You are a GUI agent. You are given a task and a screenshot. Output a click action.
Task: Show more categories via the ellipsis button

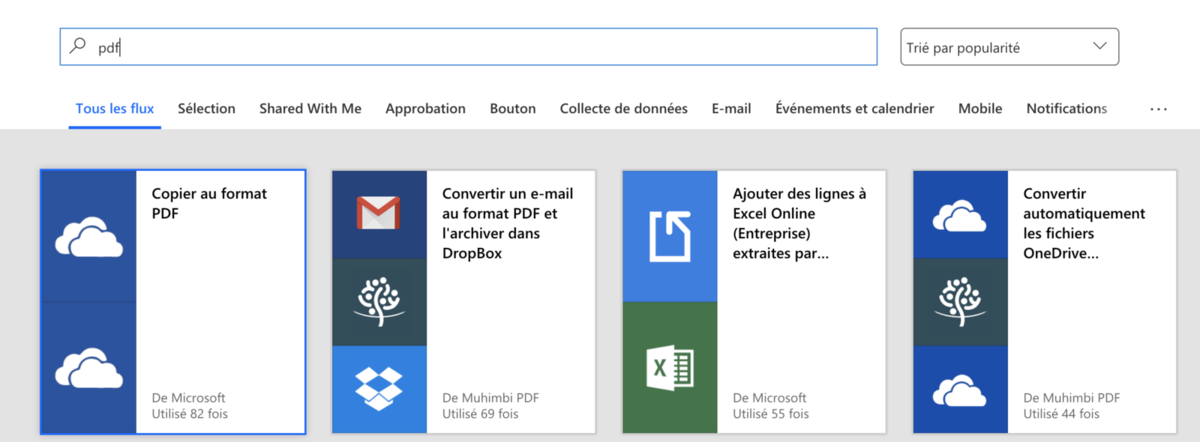[1158, 109]
